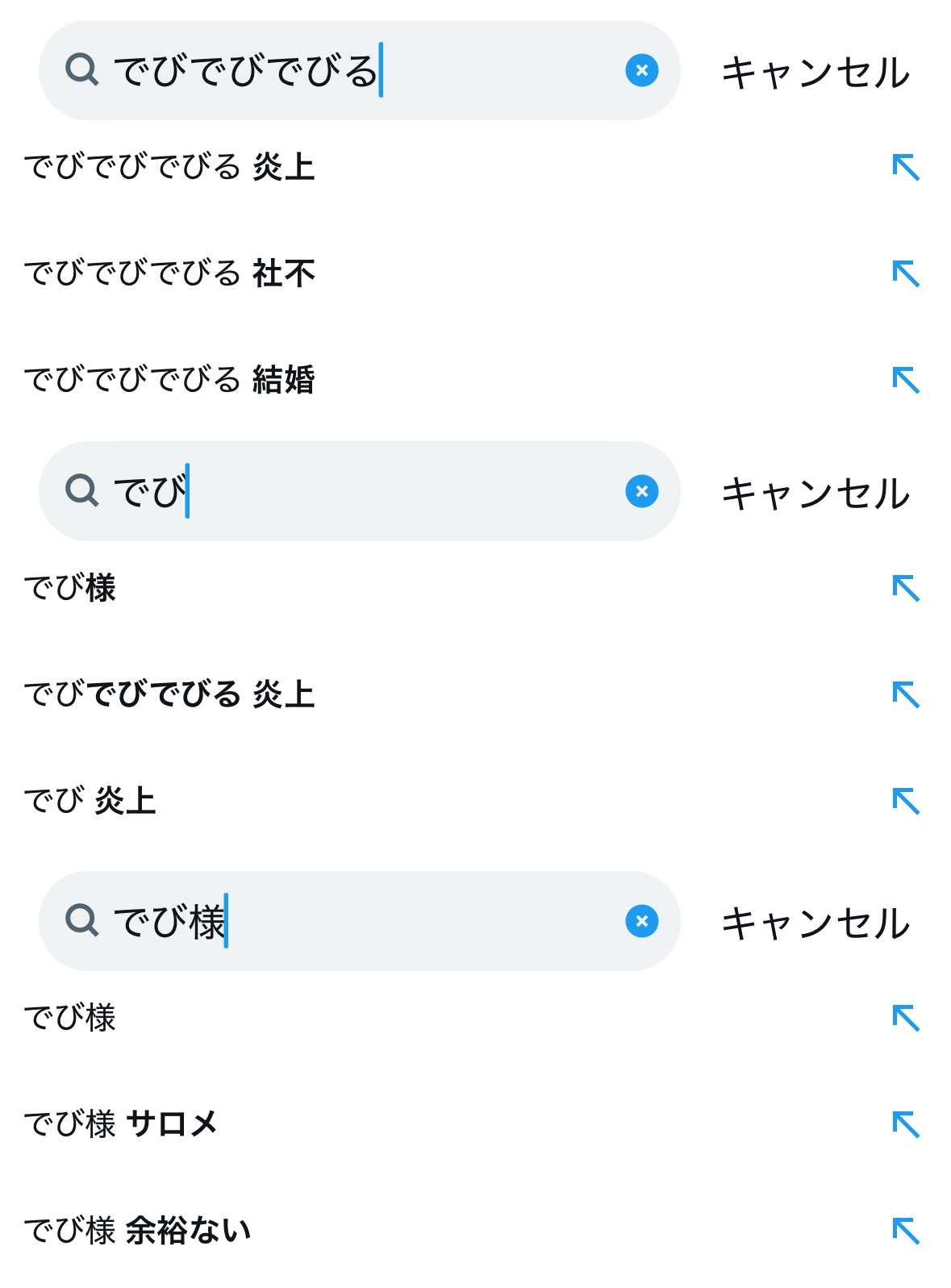Select suggestion でび様 余裕ない
The height and width of the screenshot is (1288, 951).
click(x=138, y=1231)
